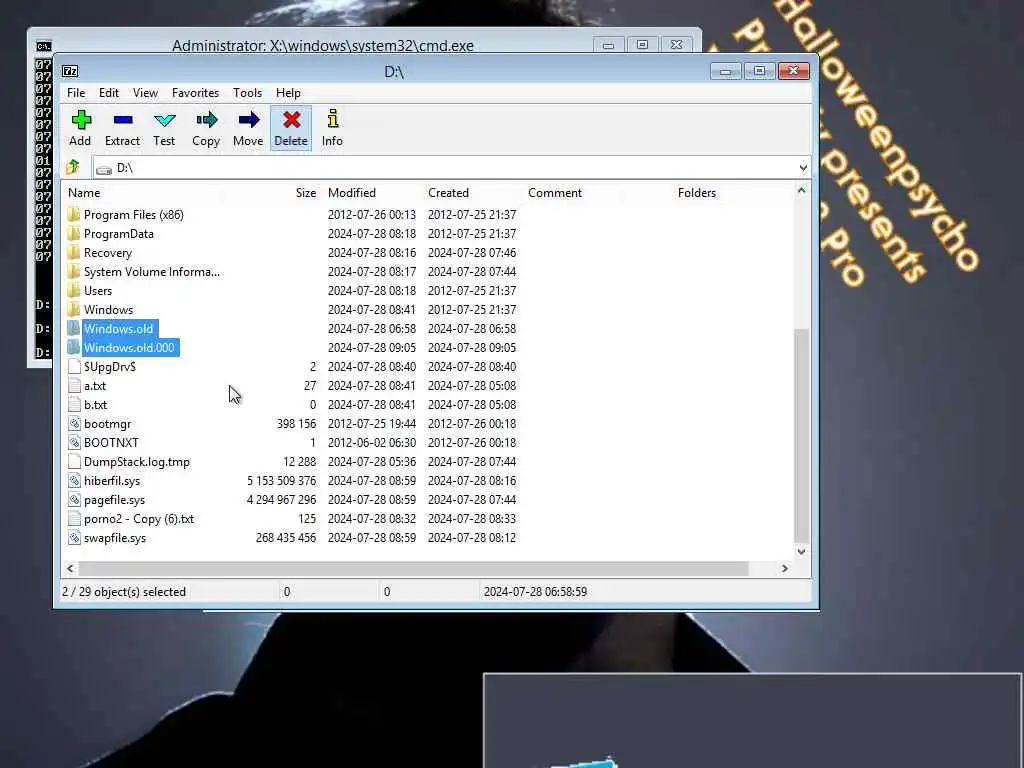Select the Windows folder icon
The image size is (1024, 768).
[x=74, y=309]
